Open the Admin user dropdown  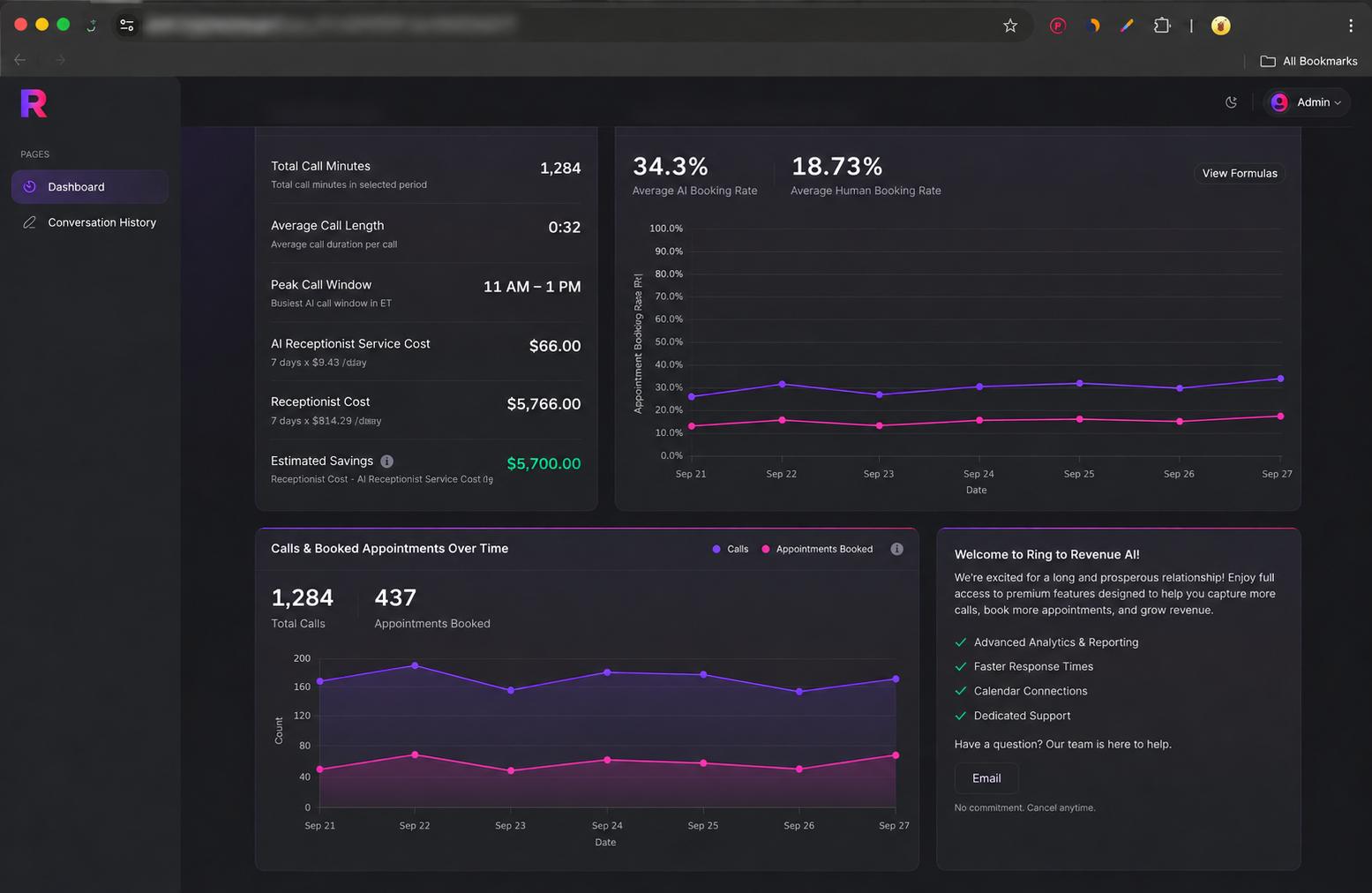pos(1307,102)
